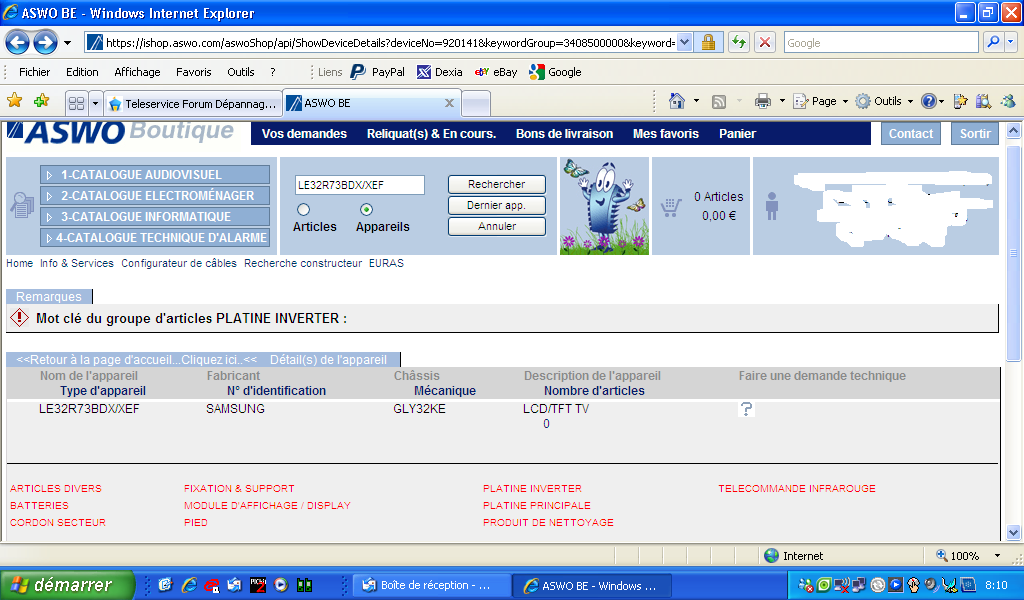This screenshot has width=1024, height=600.
Task: Open the Configurateur de câbles link
Action: (x=179, y=263)
